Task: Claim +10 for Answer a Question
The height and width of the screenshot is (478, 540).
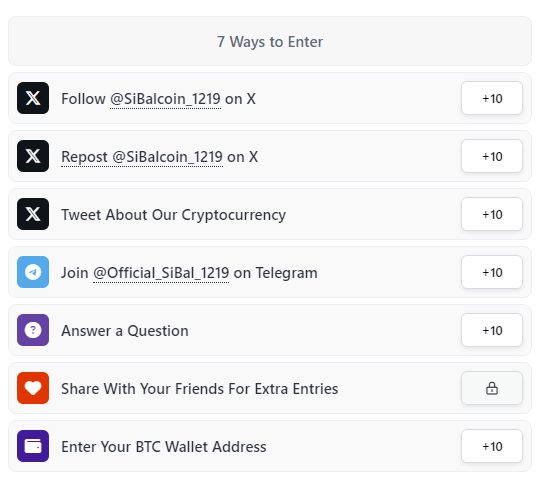Action: click(492, 330)
